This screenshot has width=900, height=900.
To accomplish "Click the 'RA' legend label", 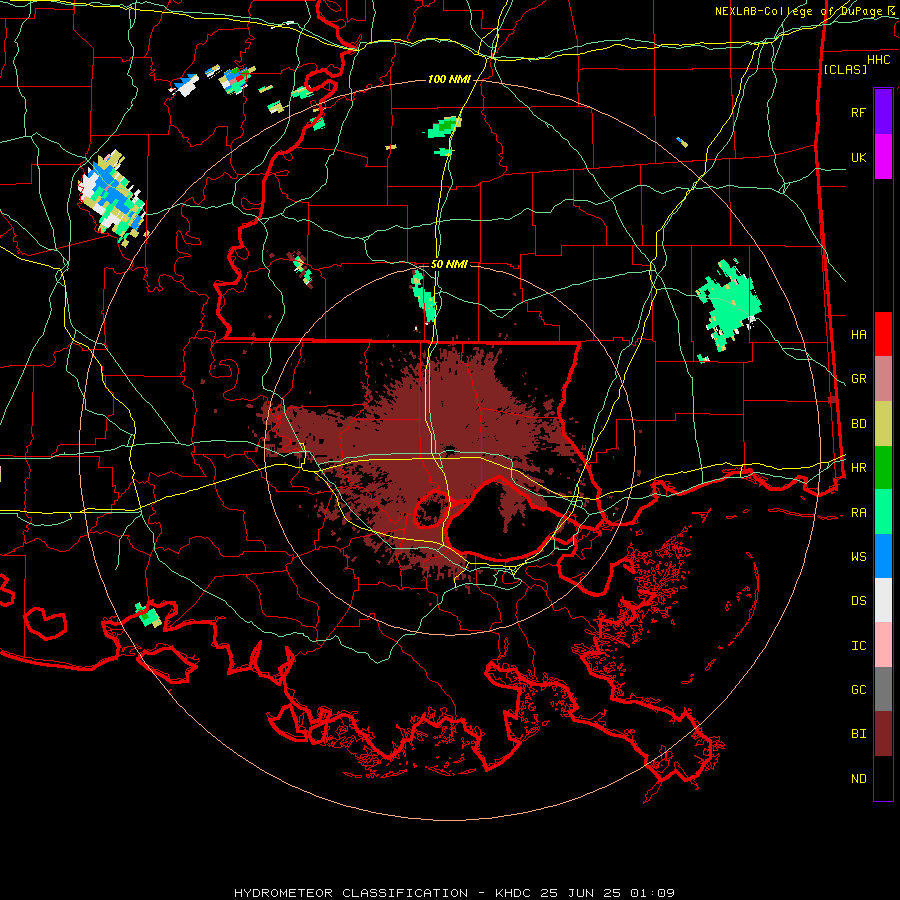I will 858,513.
